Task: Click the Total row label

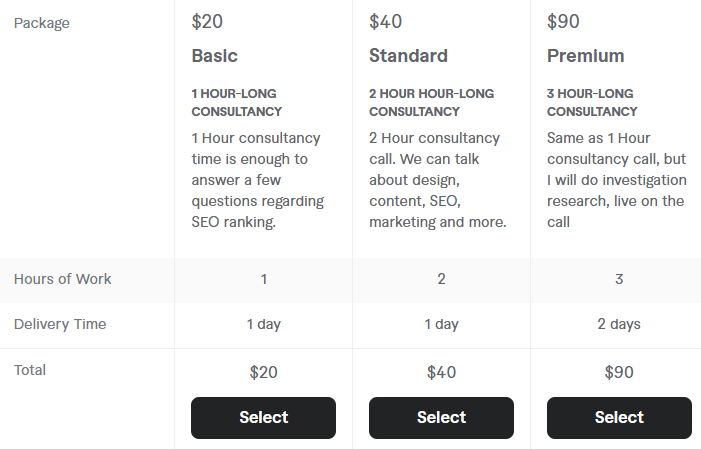Action: [30, 370]
